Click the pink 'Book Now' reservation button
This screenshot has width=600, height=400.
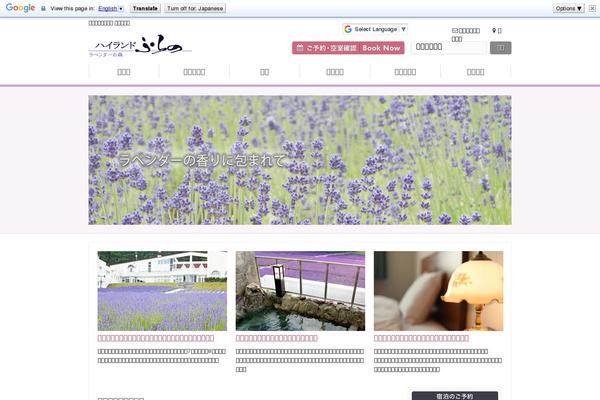348,48
